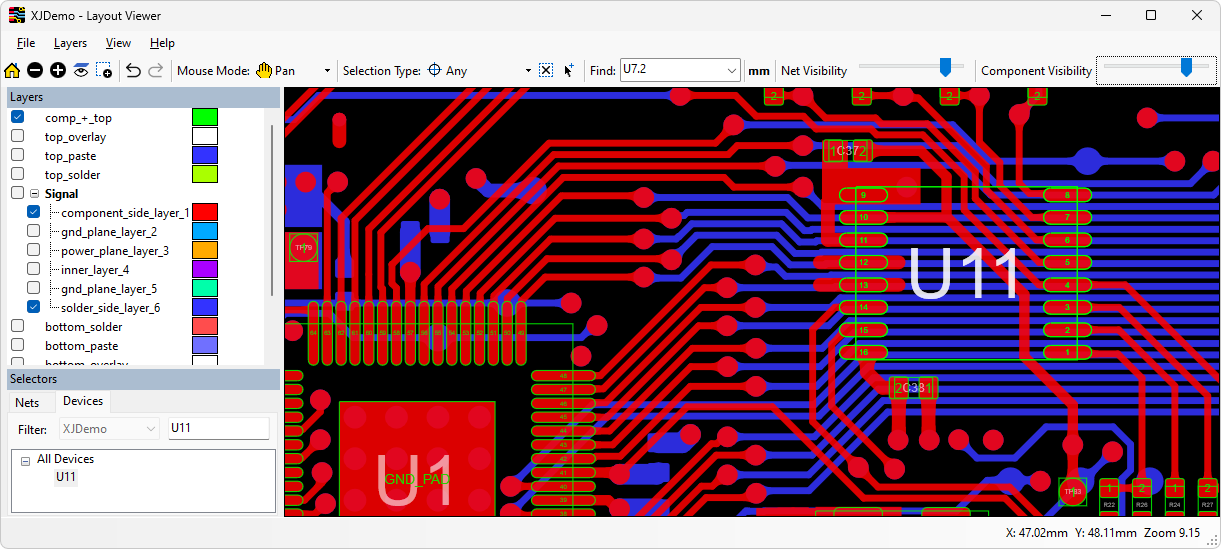This screenshot has width=1221, height=549.
Task: Click the clear selection X icon
Action: click(546, 70)
